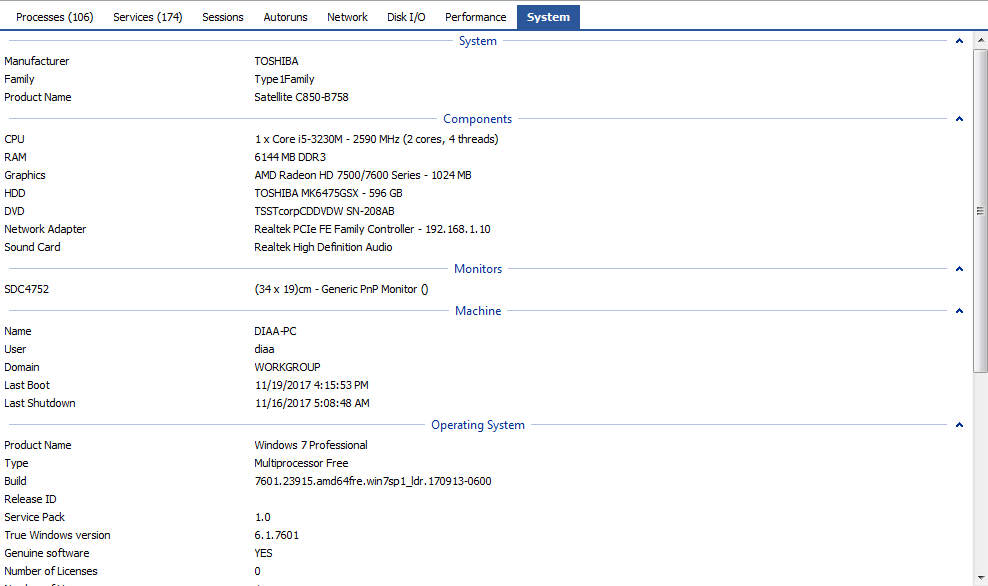Open the Network tab
The width and height of the screenshot is (988, 586).
point(347,17)
